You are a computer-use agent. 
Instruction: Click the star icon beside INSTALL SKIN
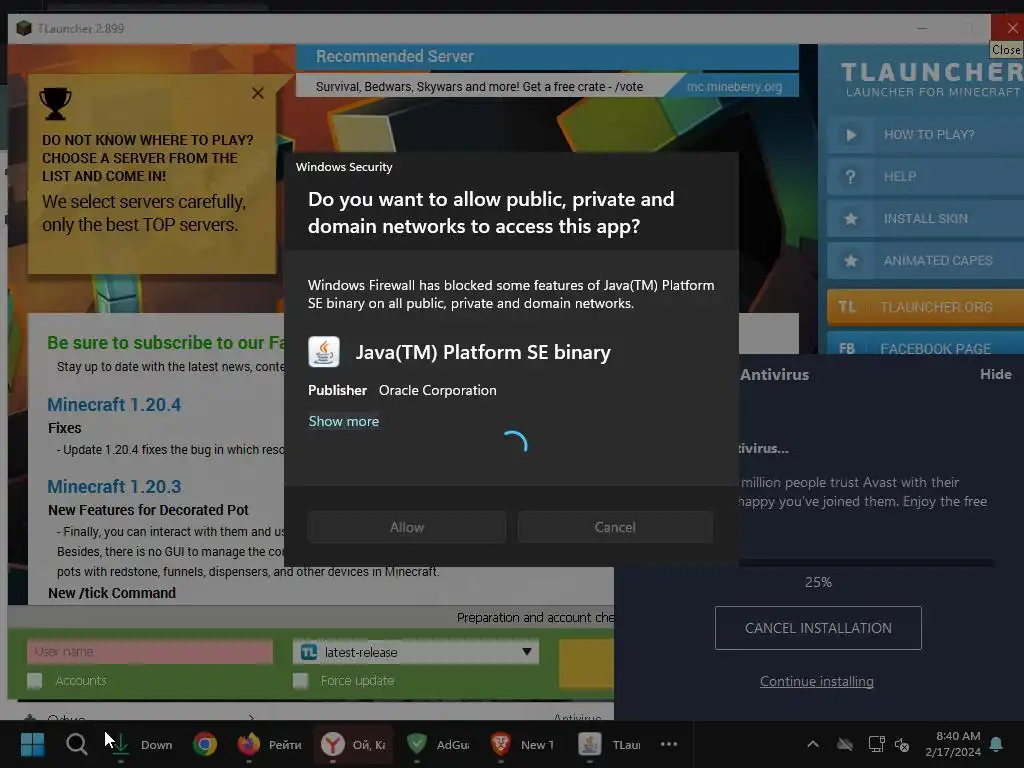pos(851,219)
